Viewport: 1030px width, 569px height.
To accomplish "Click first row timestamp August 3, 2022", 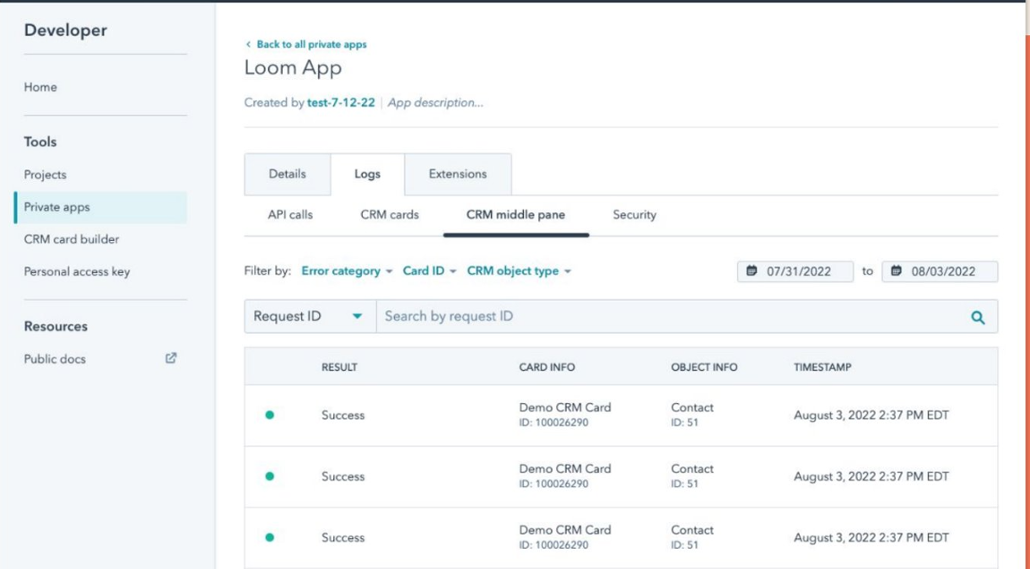I will [871, 415].
